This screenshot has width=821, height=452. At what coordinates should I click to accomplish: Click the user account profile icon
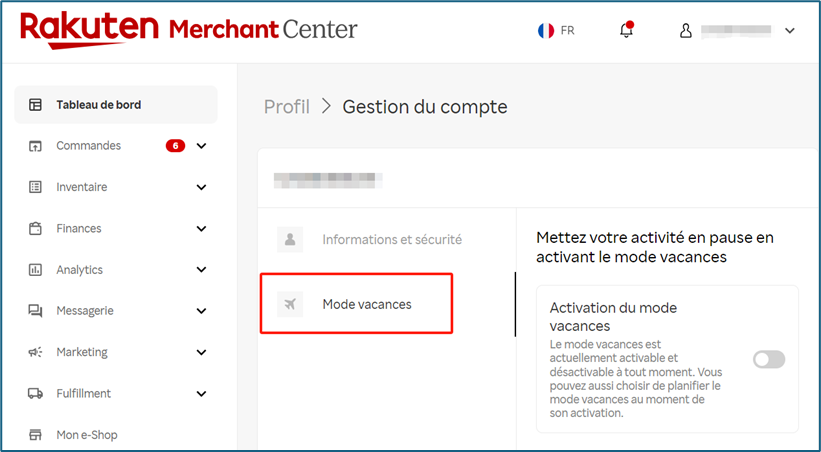tap(686, 31)
